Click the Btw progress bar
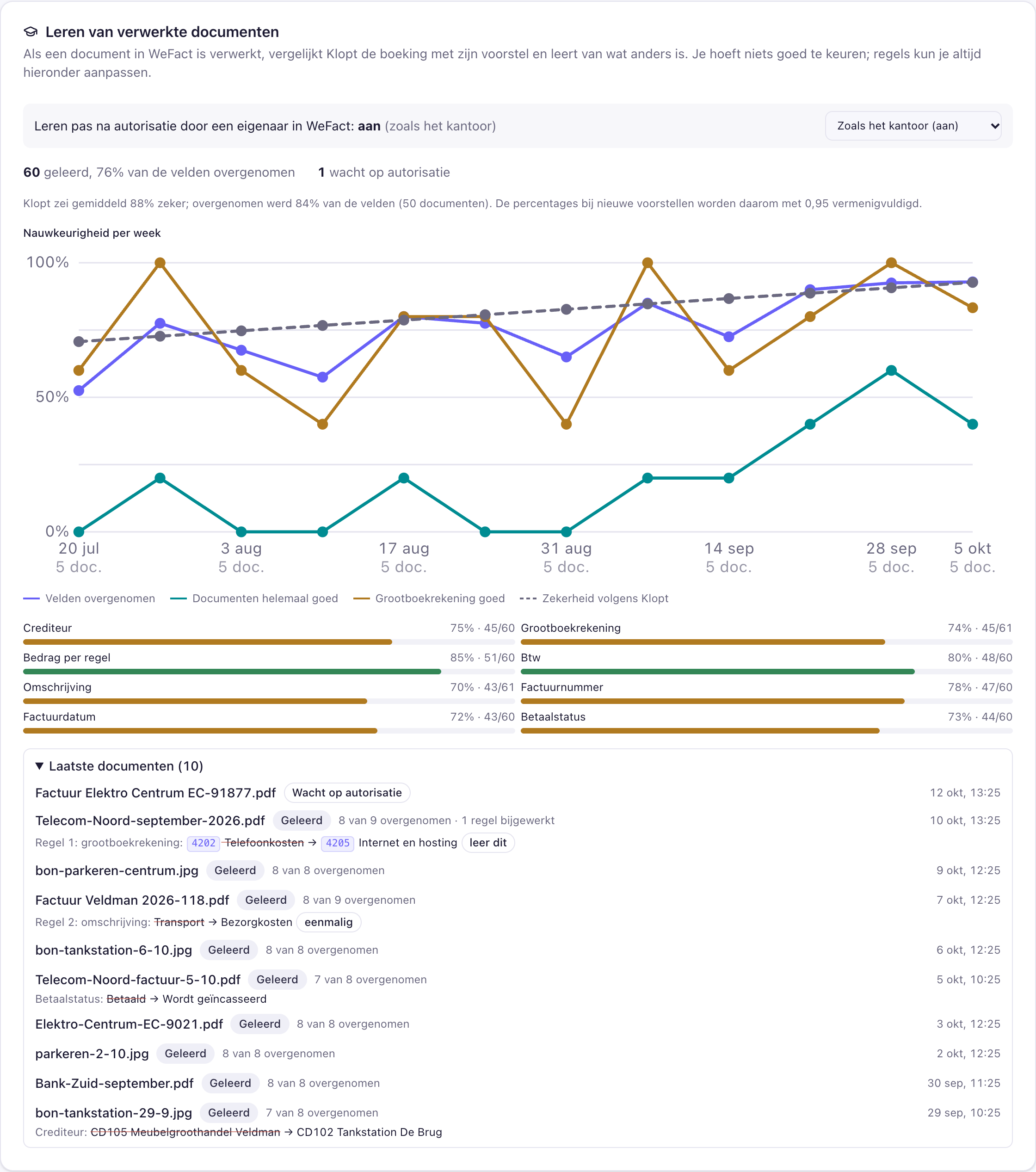Viewport: 1036px width, 1172px height. point(766,672)
